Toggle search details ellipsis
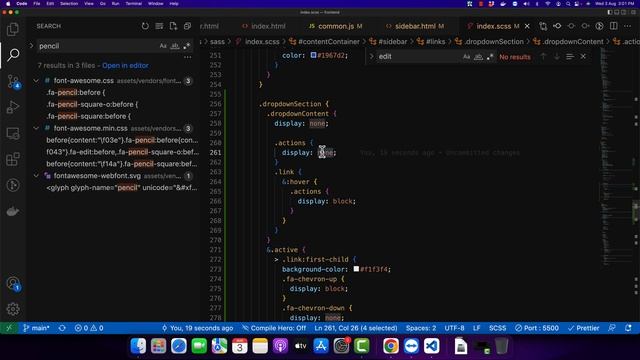This screenshot has height=360, width=640. (187, 57)
